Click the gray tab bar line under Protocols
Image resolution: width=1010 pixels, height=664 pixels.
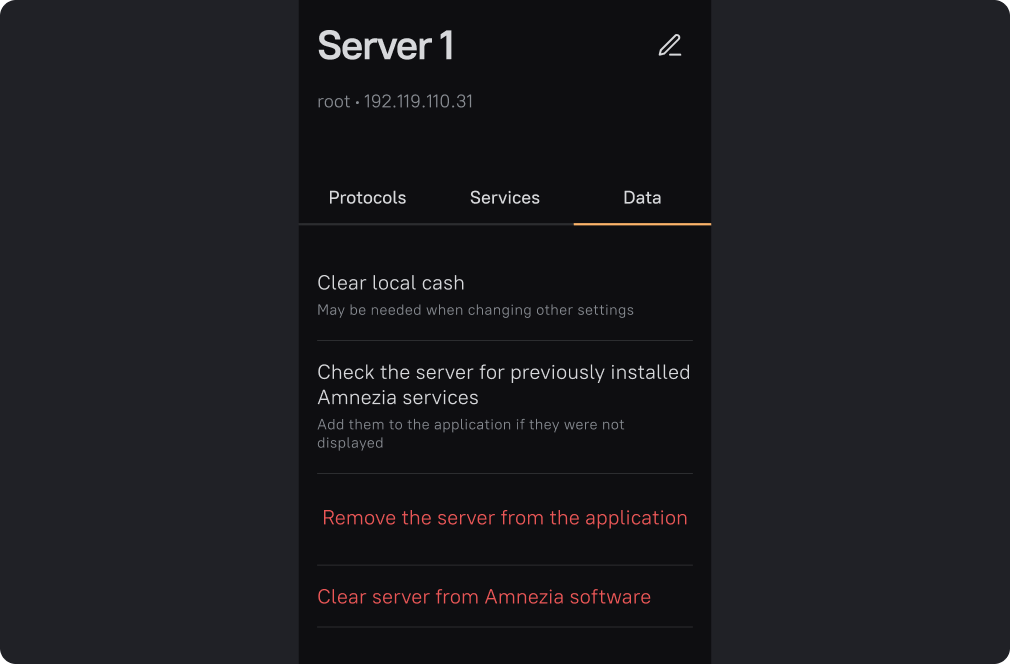(x=367, y=224)
